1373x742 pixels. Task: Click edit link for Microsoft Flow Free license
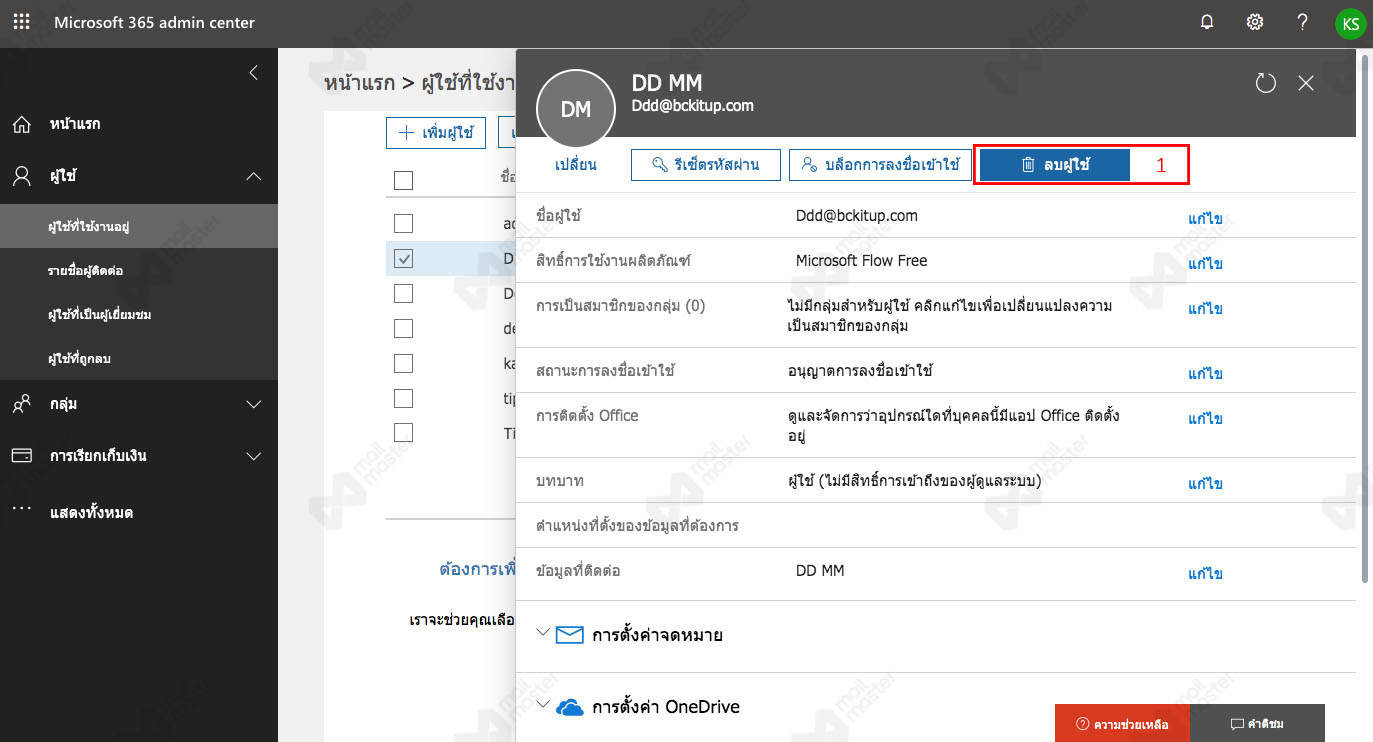1205,264
